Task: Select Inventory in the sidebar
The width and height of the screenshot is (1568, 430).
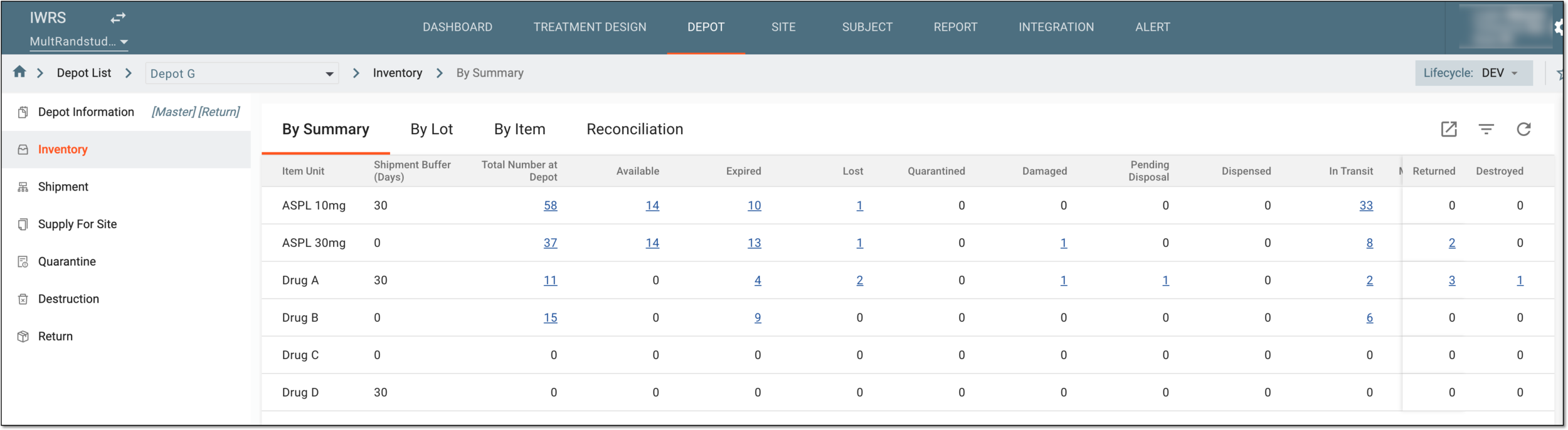Action: (x=63, y=149)
